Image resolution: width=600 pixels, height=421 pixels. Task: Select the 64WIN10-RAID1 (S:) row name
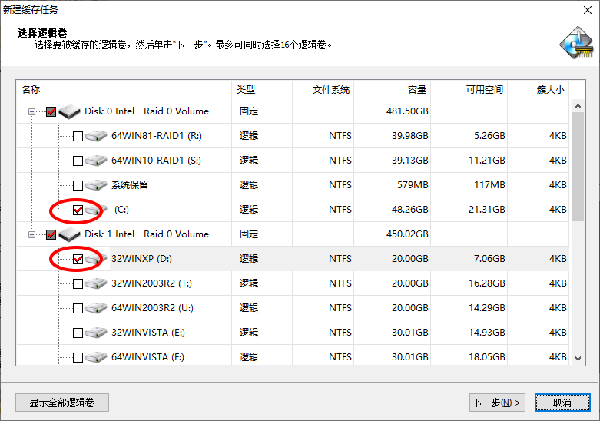point(156,160)
